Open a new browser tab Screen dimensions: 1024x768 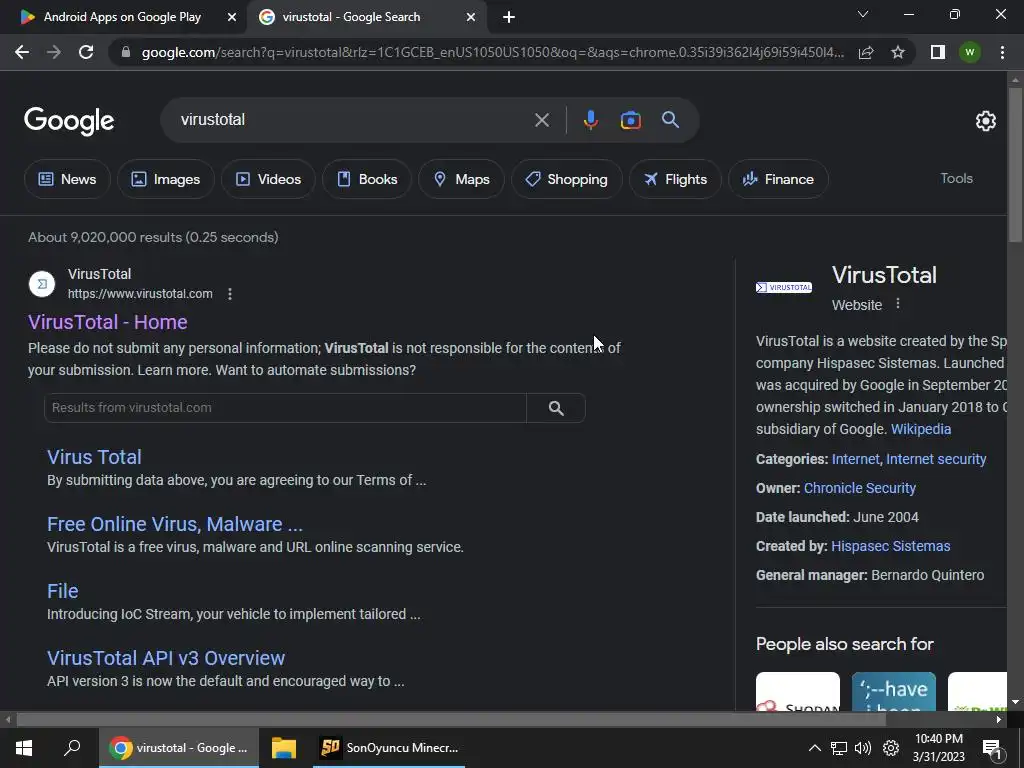(509, 17)
